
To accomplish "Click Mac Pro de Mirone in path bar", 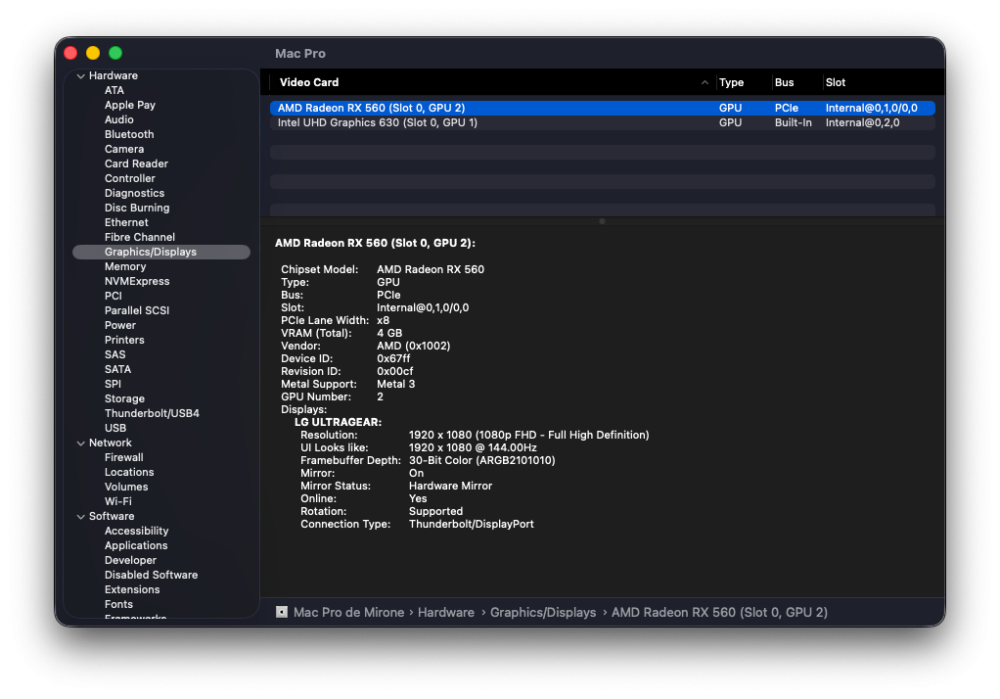I will (349, 612).
